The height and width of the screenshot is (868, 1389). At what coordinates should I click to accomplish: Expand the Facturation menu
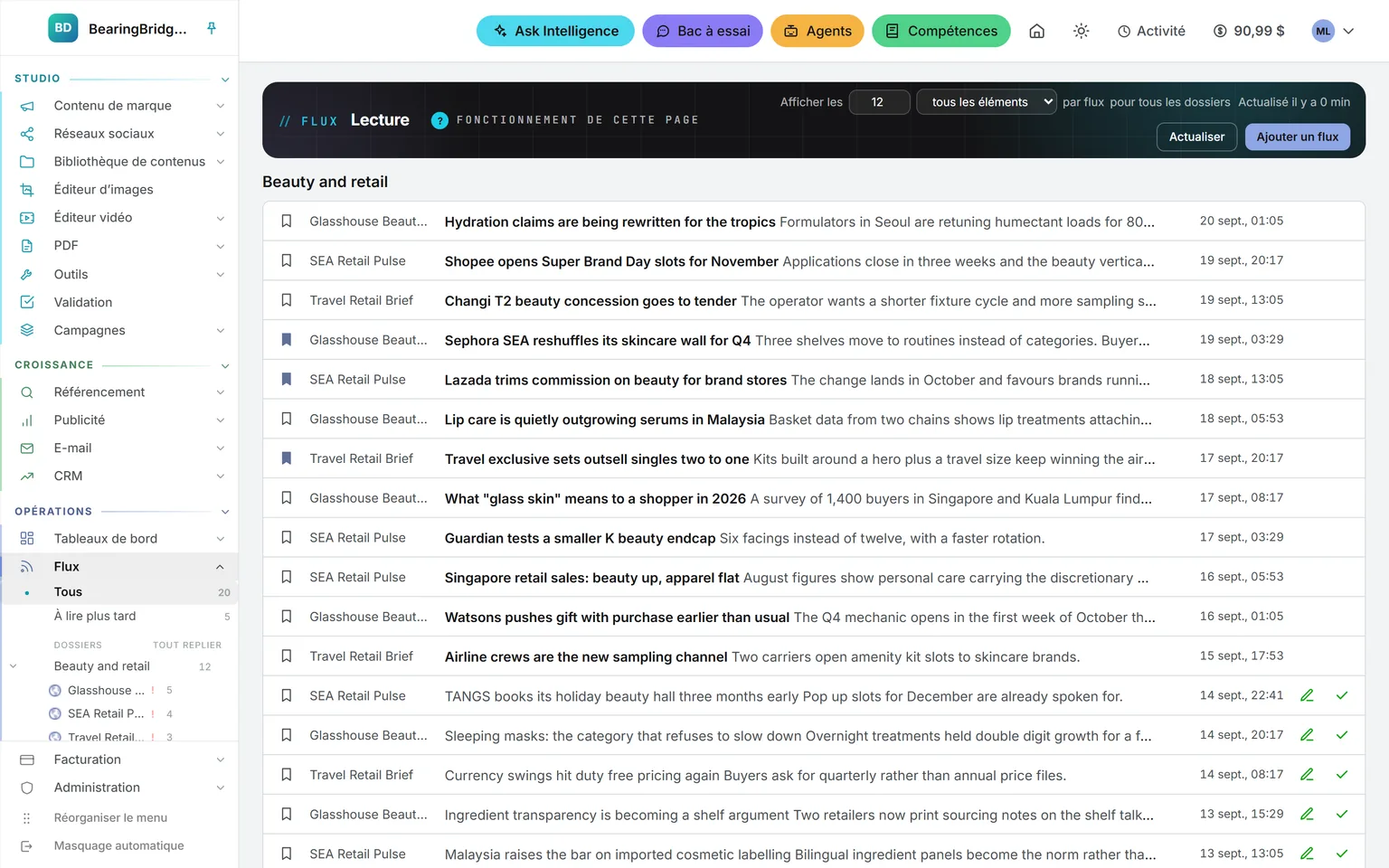click(220, 760)
